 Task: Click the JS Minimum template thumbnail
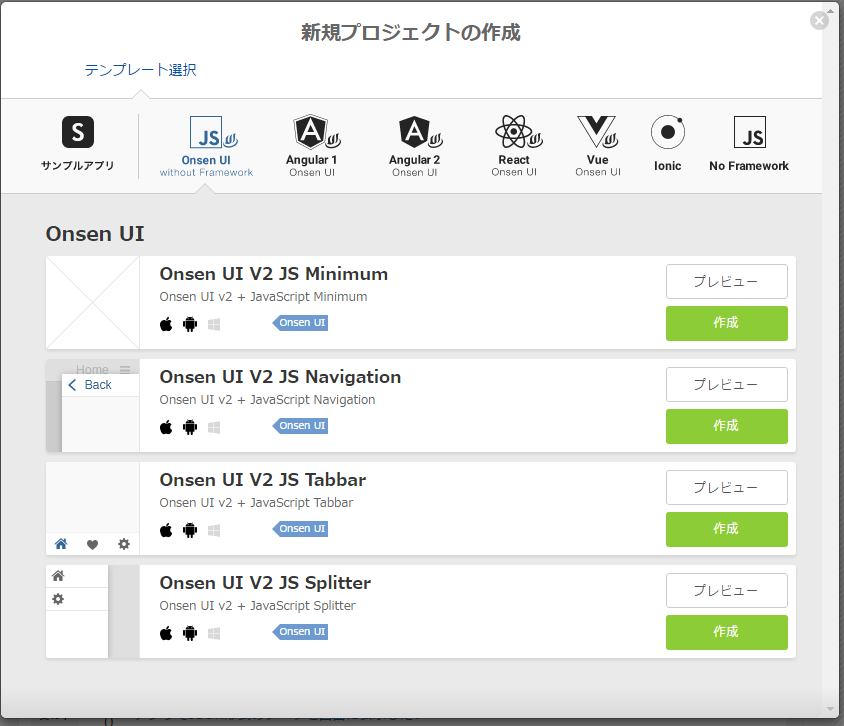[93, 302]
